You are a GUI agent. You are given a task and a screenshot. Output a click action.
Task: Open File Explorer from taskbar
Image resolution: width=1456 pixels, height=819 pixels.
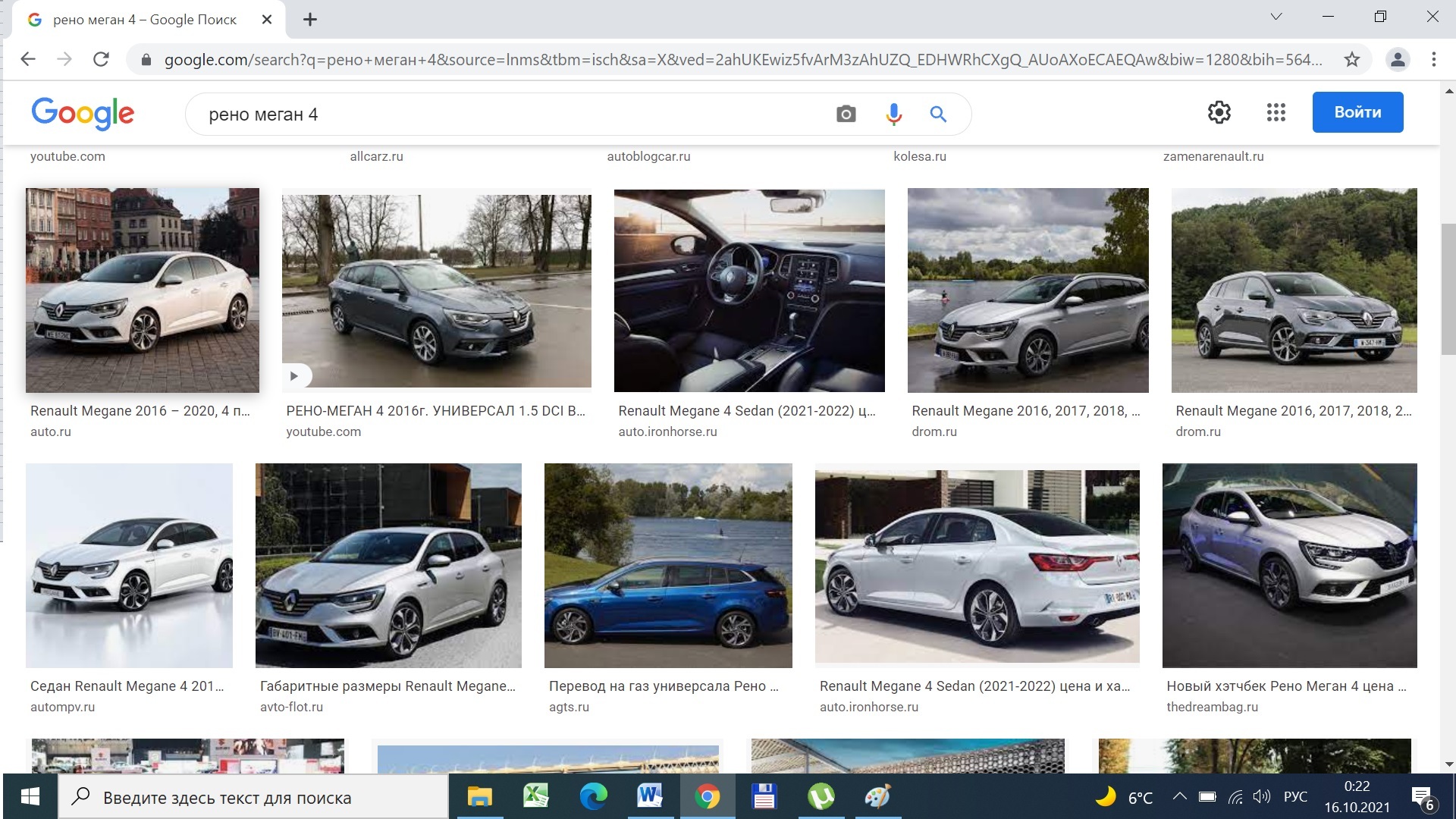tap(479, 797)
